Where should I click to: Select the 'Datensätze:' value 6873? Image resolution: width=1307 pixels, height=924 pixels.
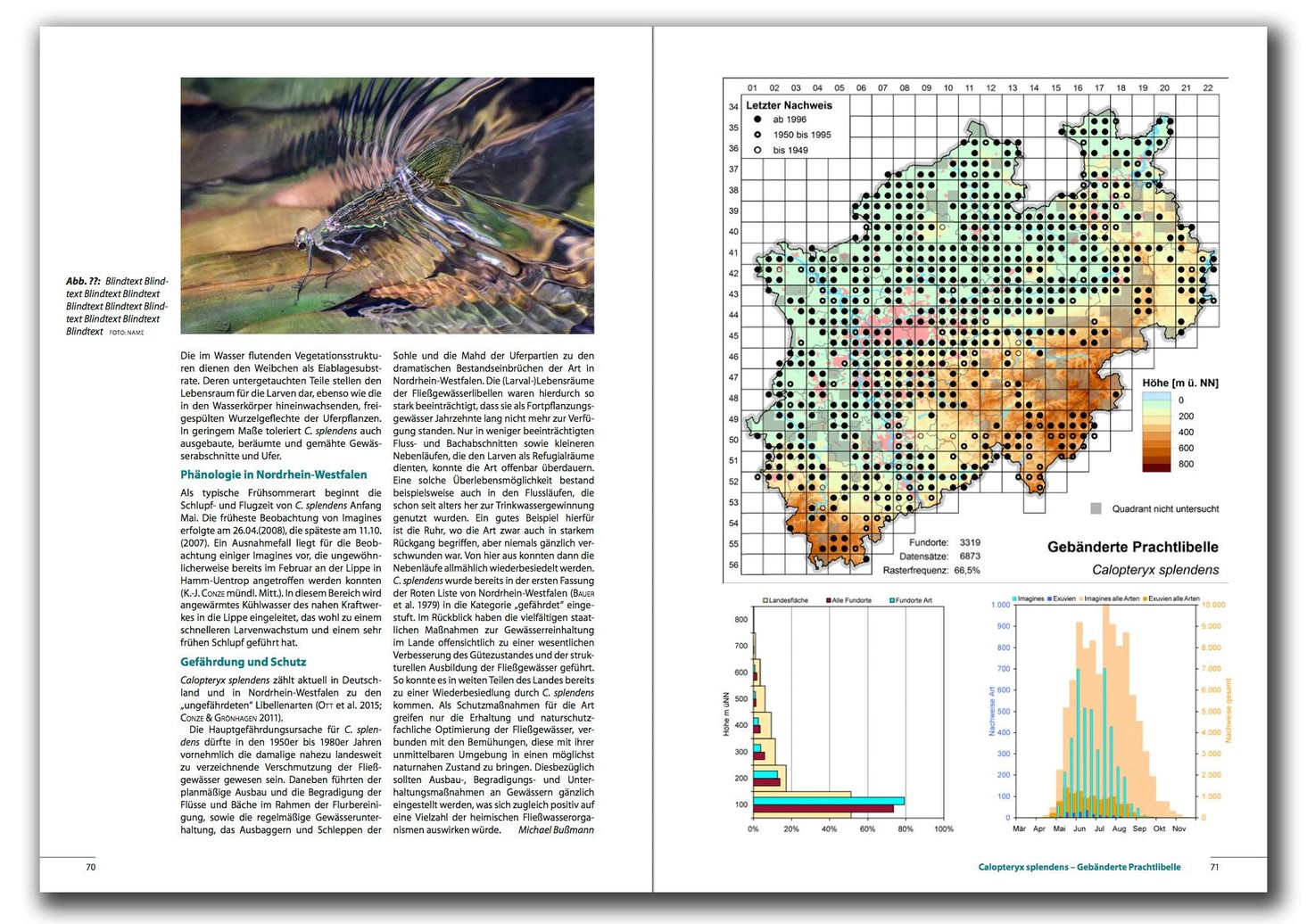pos(970,556)
